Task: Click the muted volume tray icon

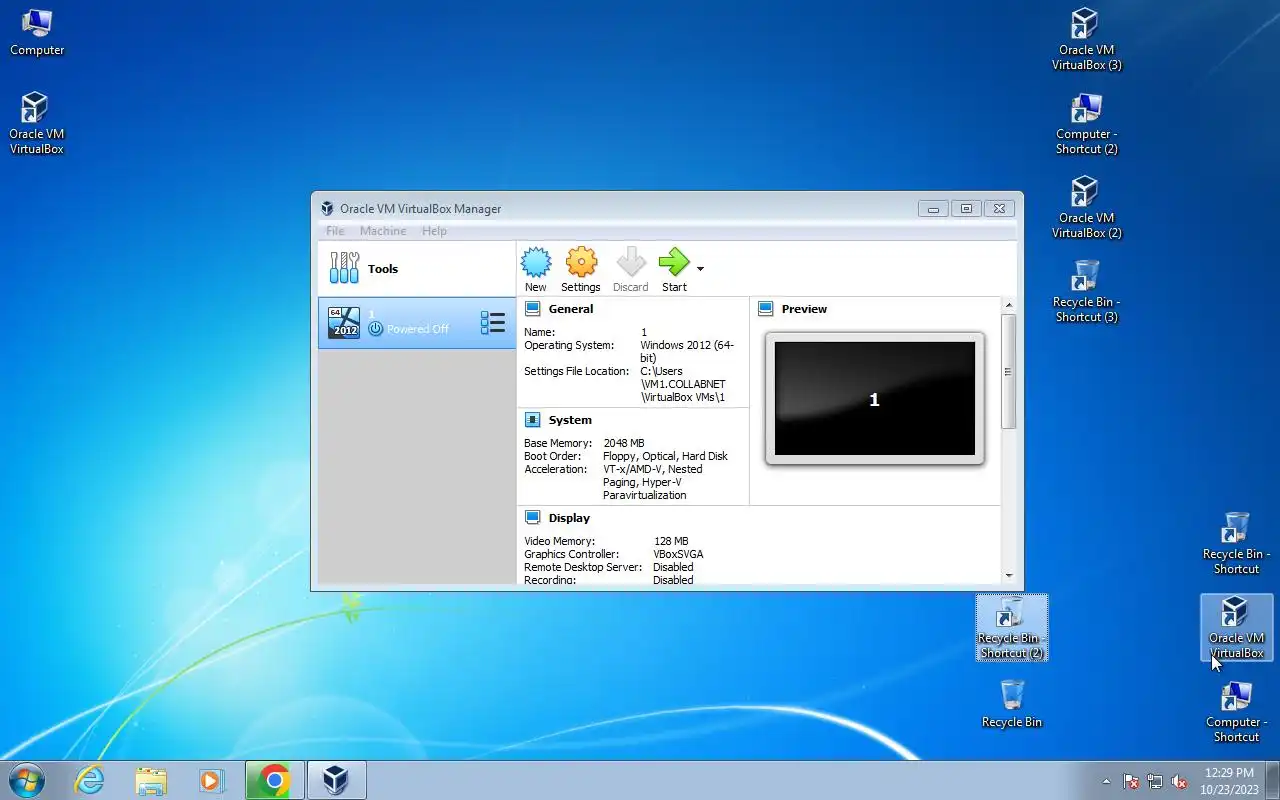Action: (1179, 781)
